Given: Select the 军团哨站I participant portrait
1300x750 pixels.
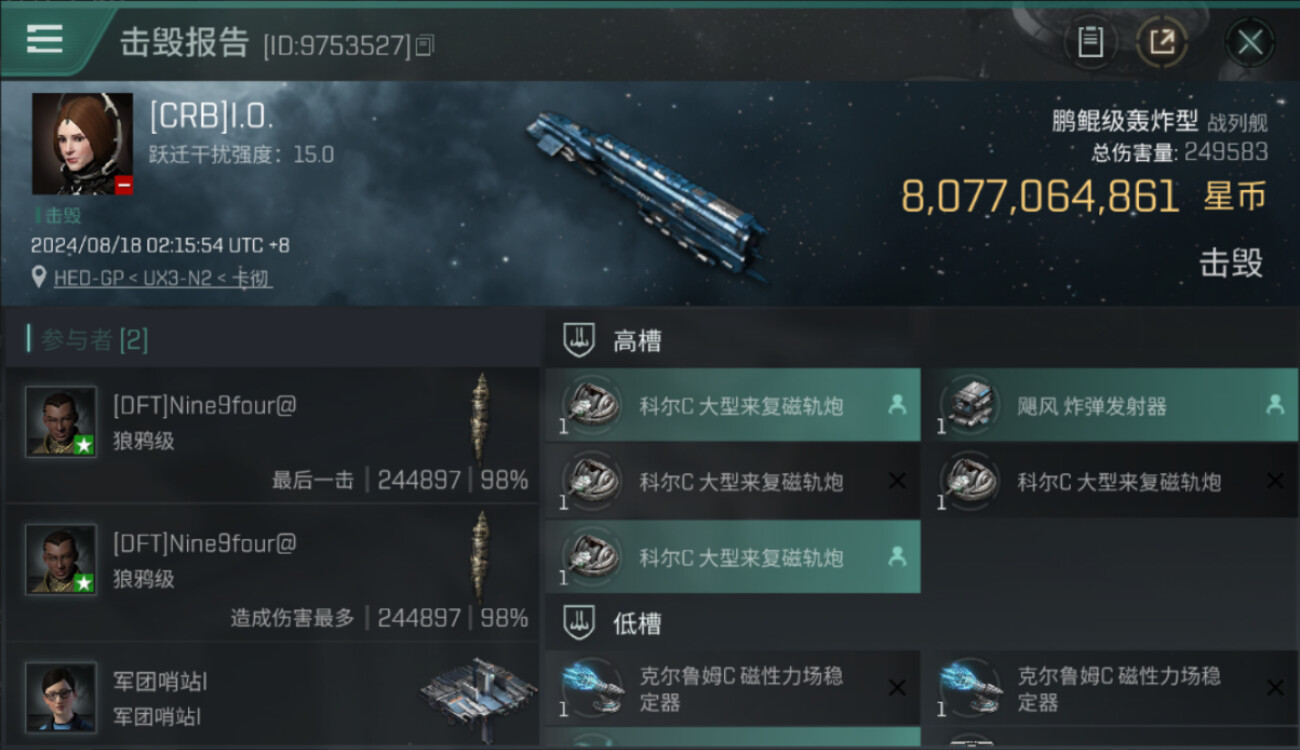Looking at the screenshot, I should 61,696.
